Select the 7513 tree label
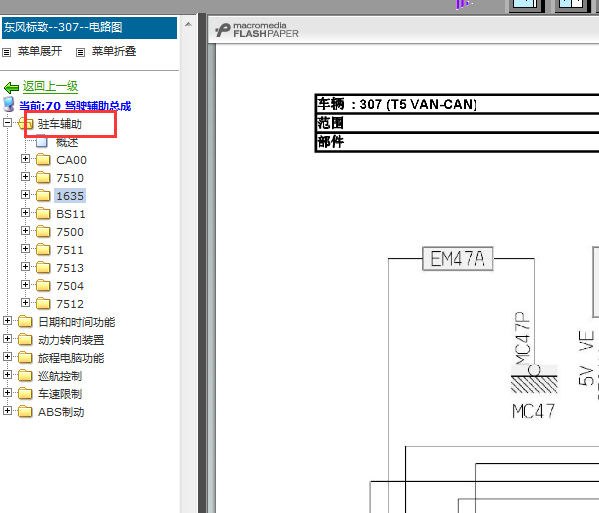 coord(70,267)
